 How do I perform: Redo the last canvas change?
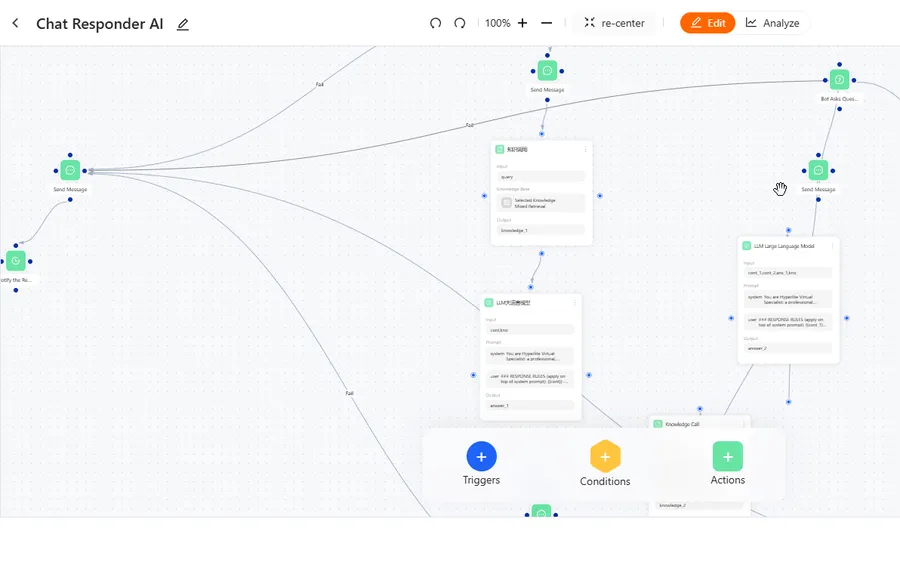pos(460,23)
